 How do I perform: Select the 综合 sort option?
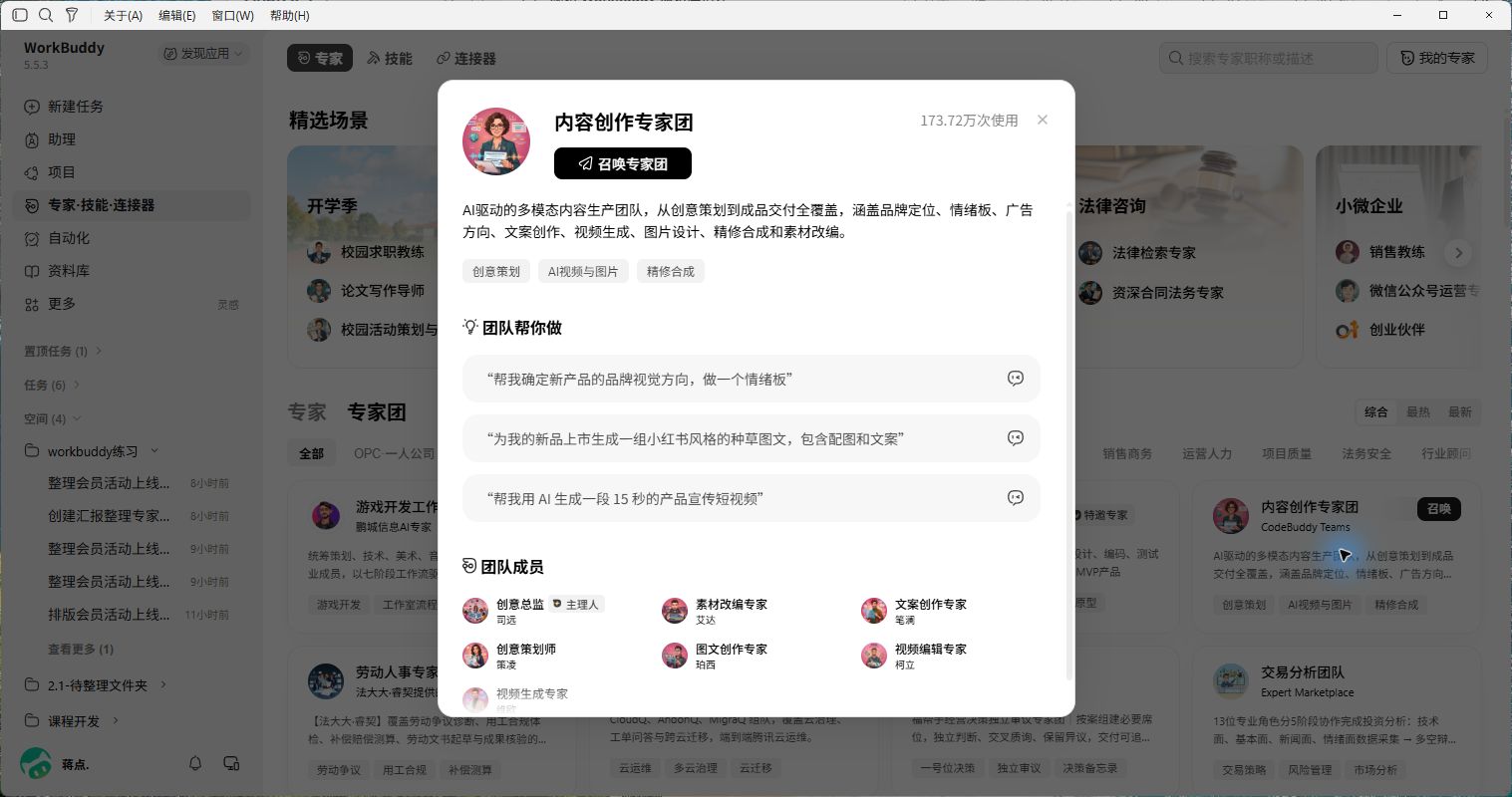click(x=1376, y=411)
